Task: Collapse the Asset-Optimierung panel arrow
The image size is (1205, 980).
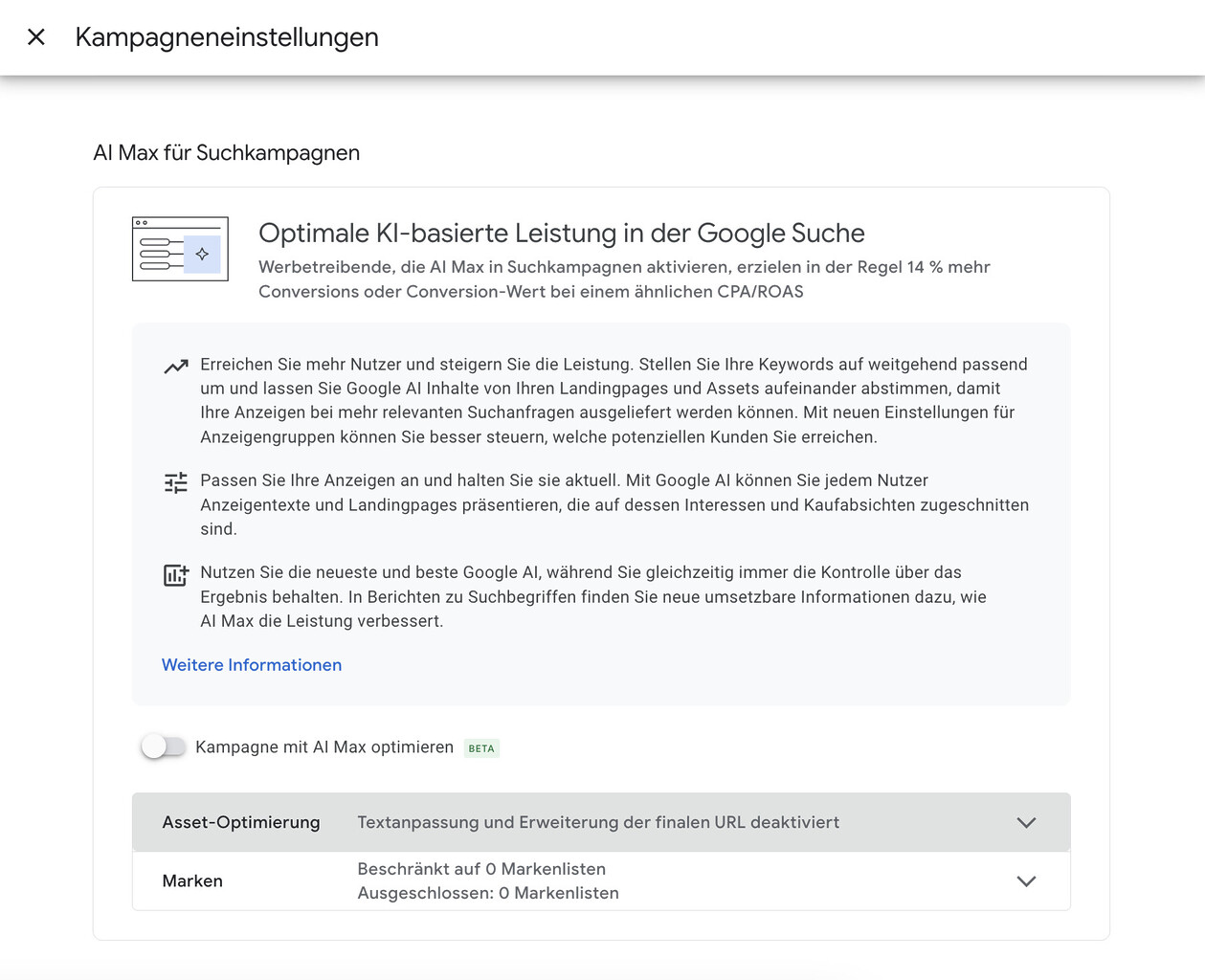Action: [1026, 822]
